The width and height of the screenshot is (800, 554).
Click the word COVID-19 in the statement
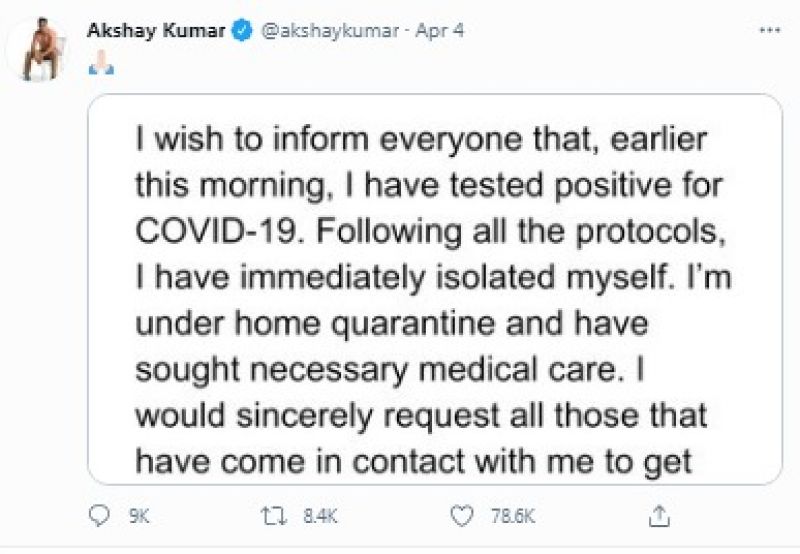(206, 233)
